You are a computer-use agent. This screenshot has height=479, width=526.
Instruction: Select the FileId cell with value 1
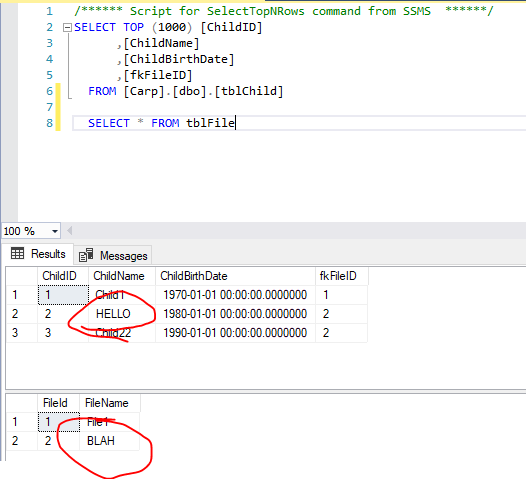(59, 422)
